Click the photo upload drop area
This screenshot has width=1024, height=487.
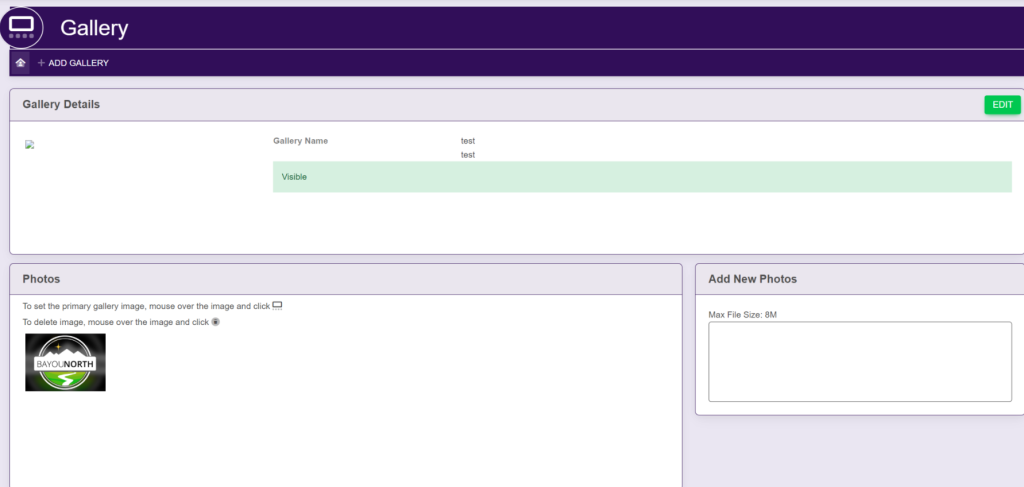[859, 361]
